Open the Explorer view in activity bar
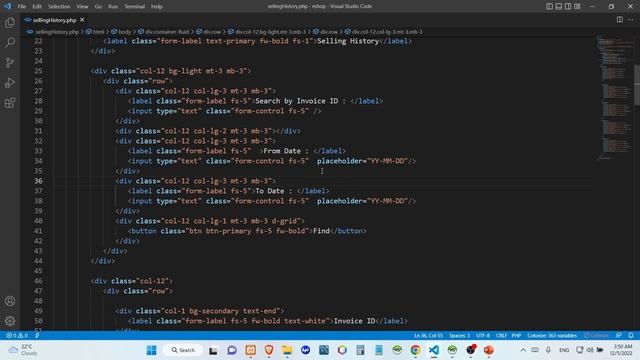 coord(10,22)
